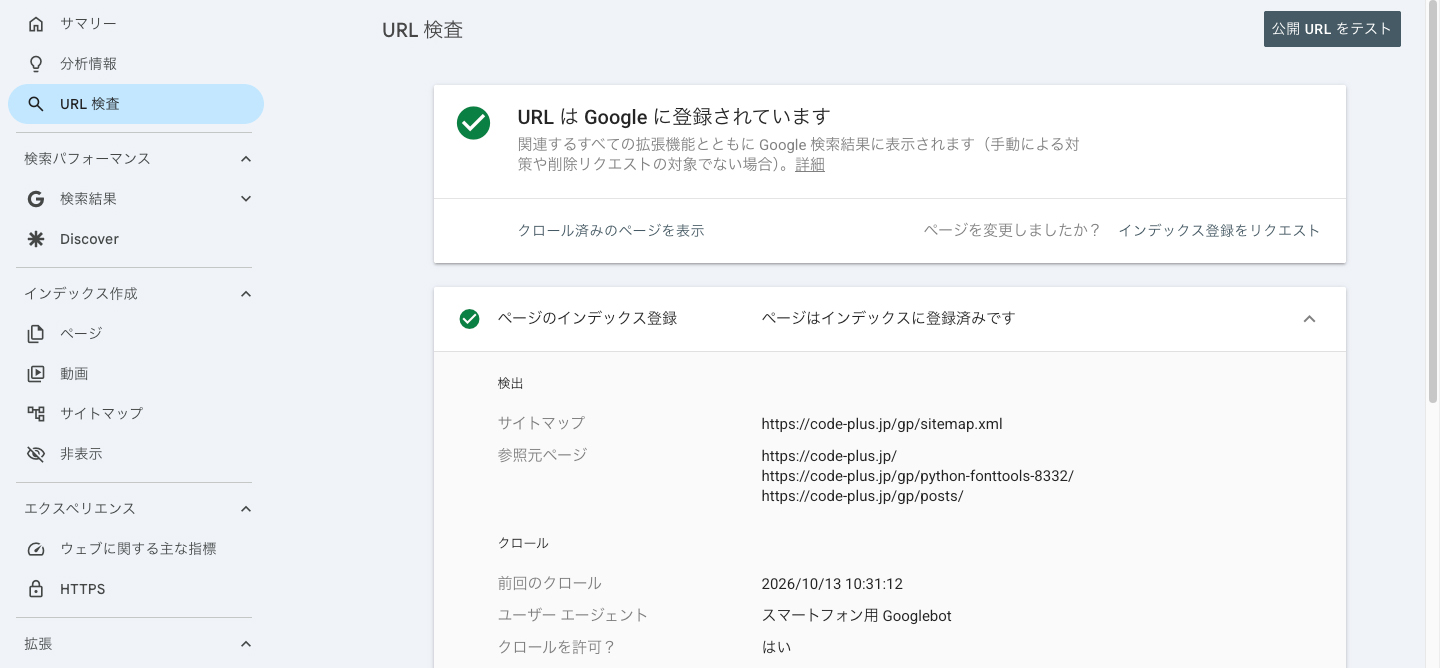1440x668 pixels.
Task: Open 分析情報 in the sidebar
Action: pyautogui.click(x=136, y=63)
